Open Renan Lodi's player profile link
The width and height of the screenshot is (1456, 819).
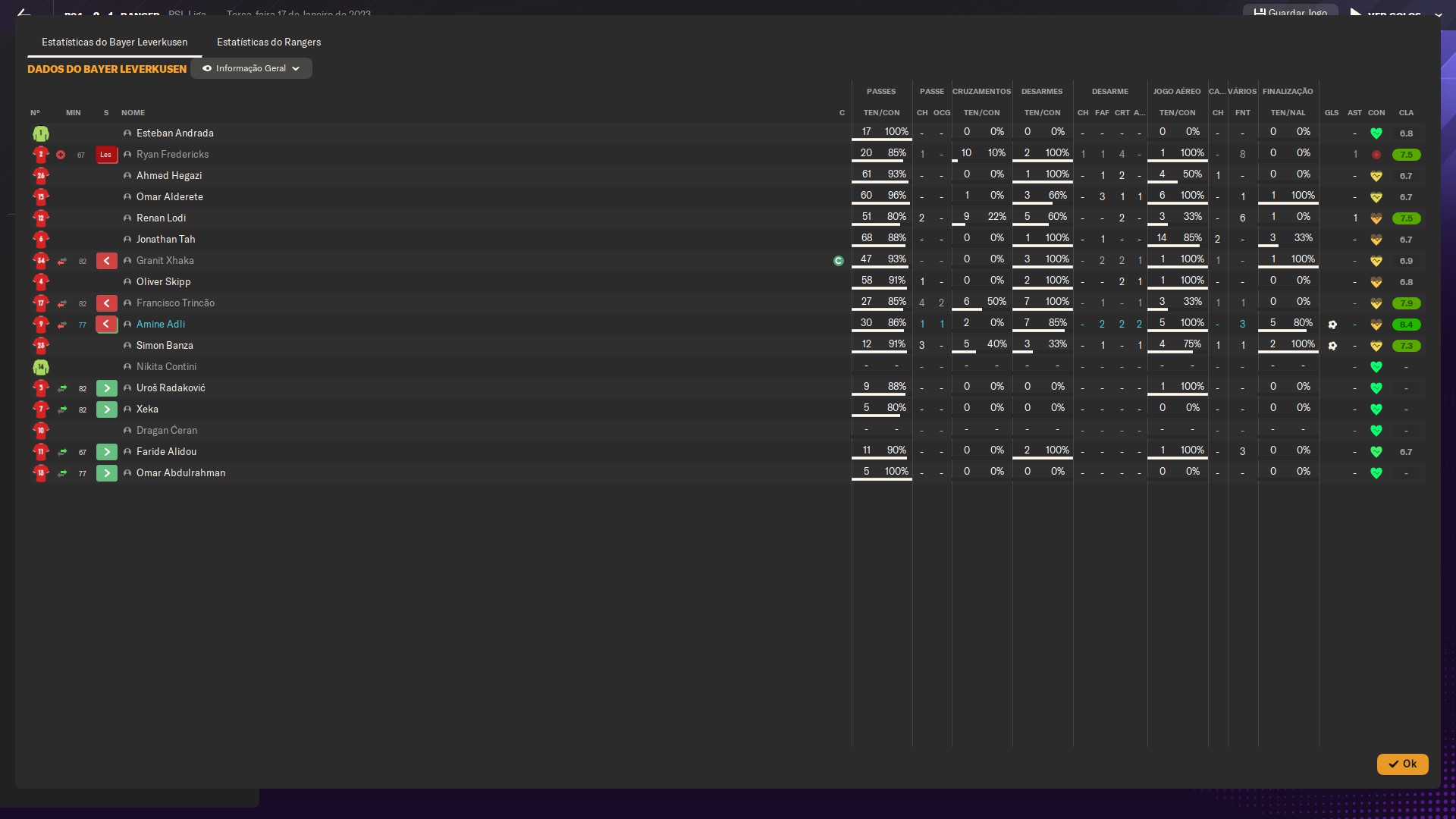[161, 218]
